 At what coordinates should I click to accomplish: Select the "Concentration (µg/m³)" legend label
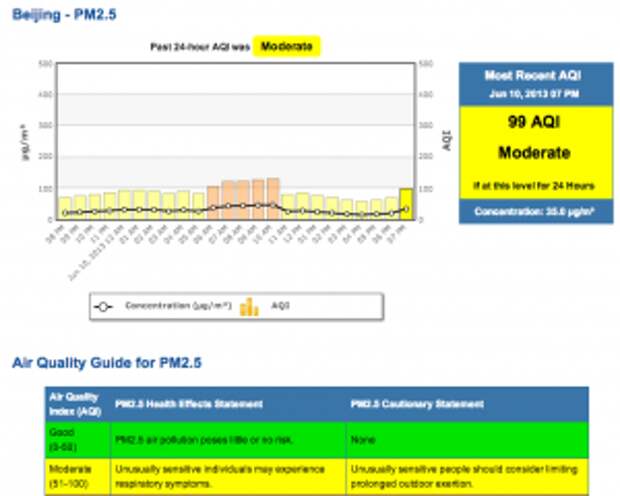click(178, 306)
